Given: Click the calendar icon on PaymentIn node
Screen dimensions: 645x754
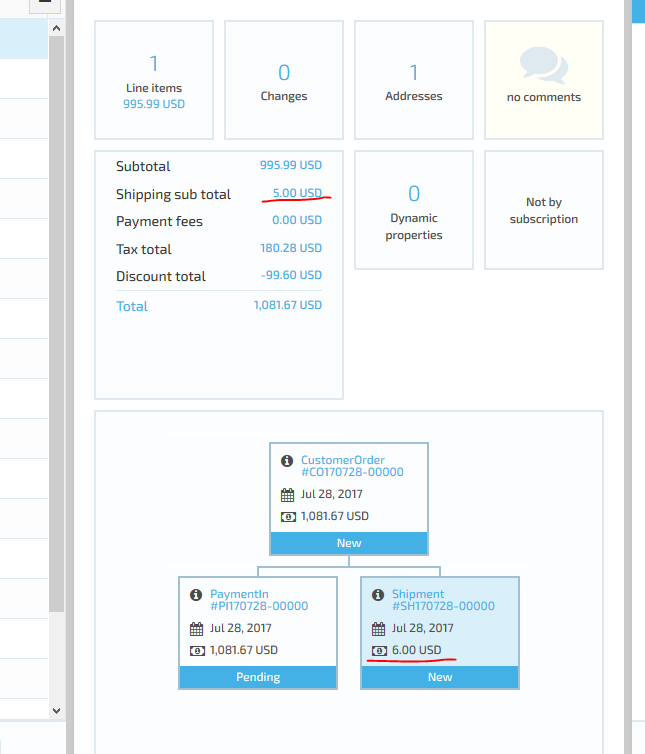Looking at the screenshot, I should (197, 628).
